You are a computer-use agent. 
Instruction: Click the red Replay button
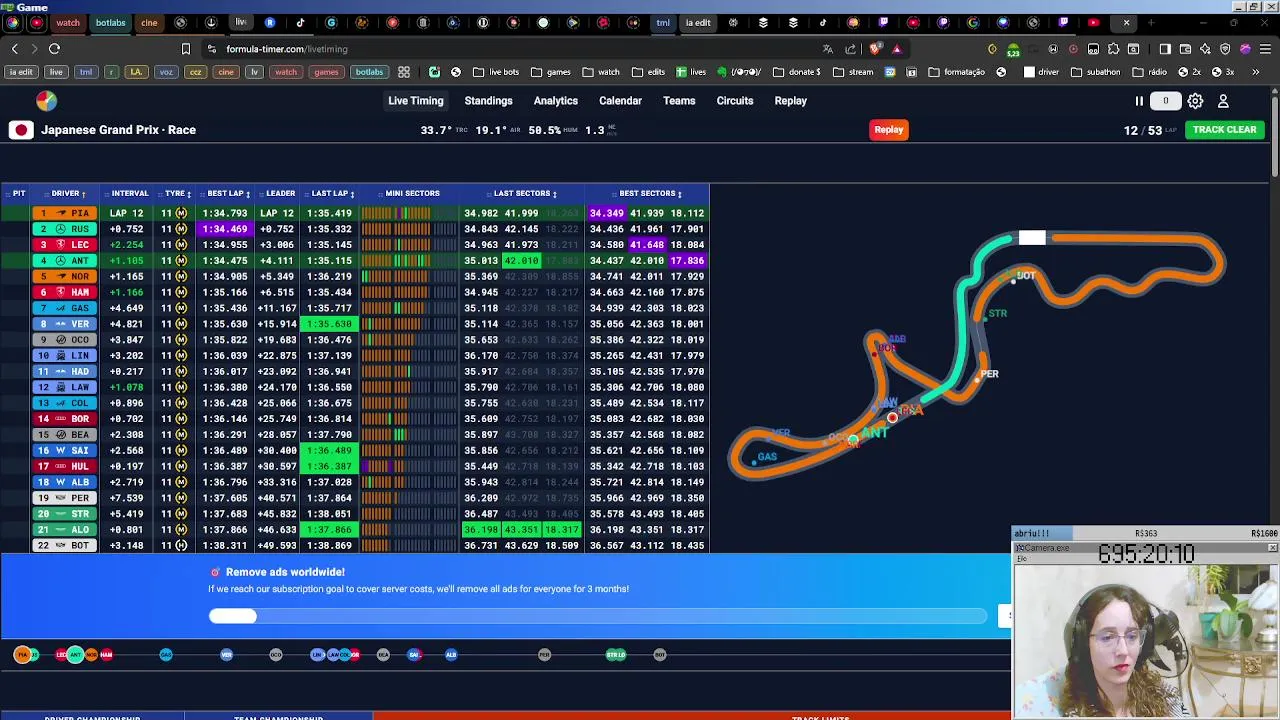[x=888, y=130]
